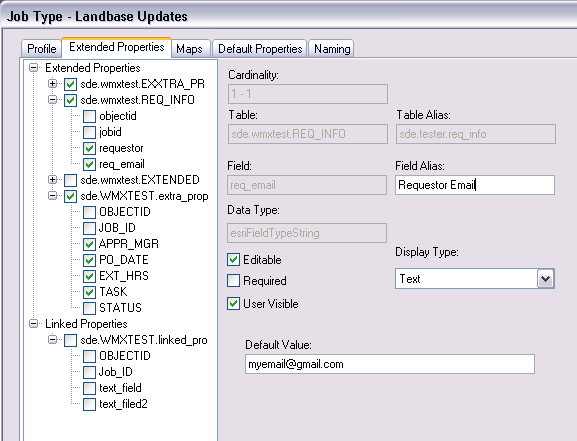
Task: Click the Cardinality field showing 1 - 1
Action: 308,94
